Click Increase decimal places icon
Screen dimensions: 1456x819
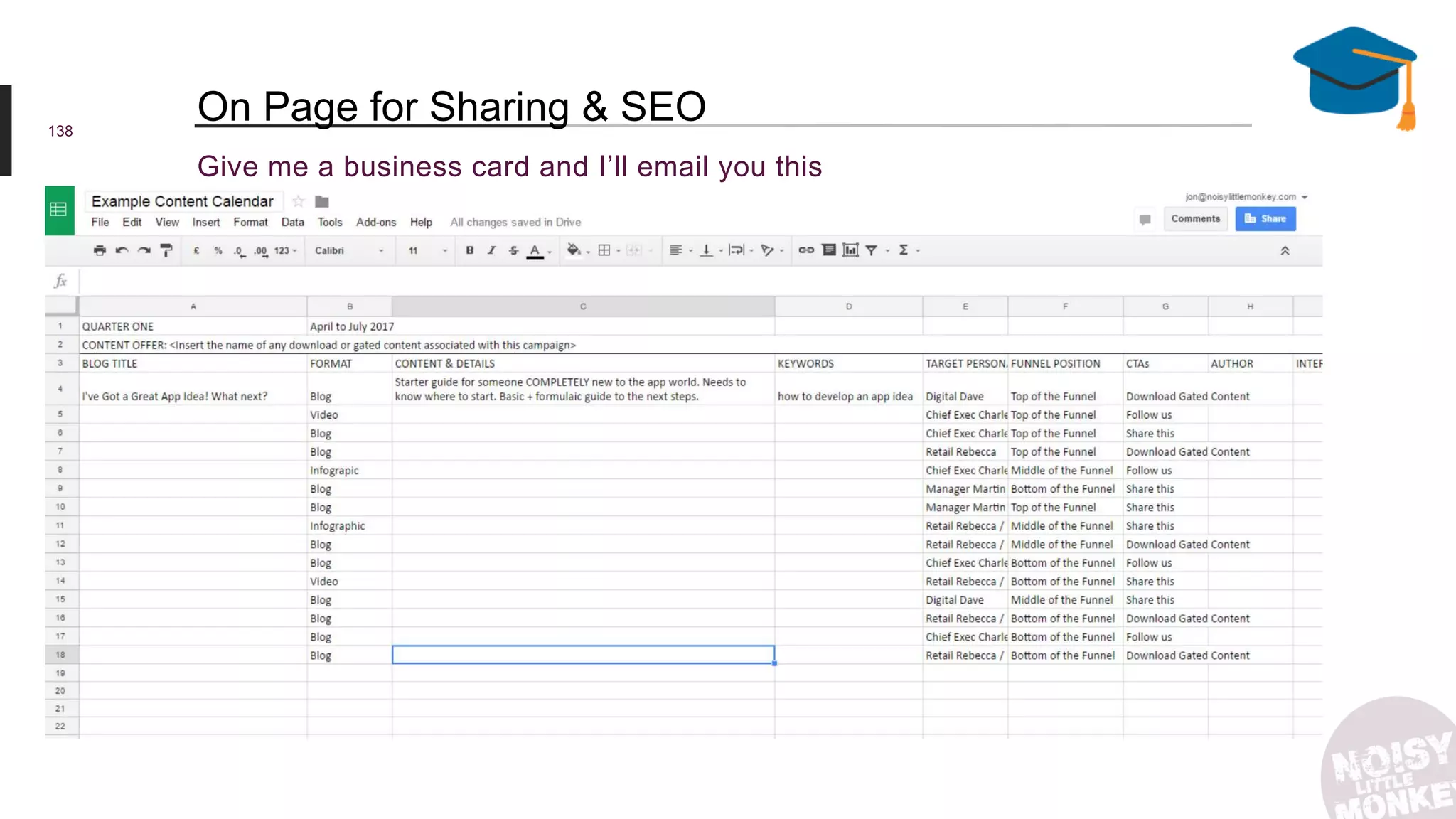261,251
